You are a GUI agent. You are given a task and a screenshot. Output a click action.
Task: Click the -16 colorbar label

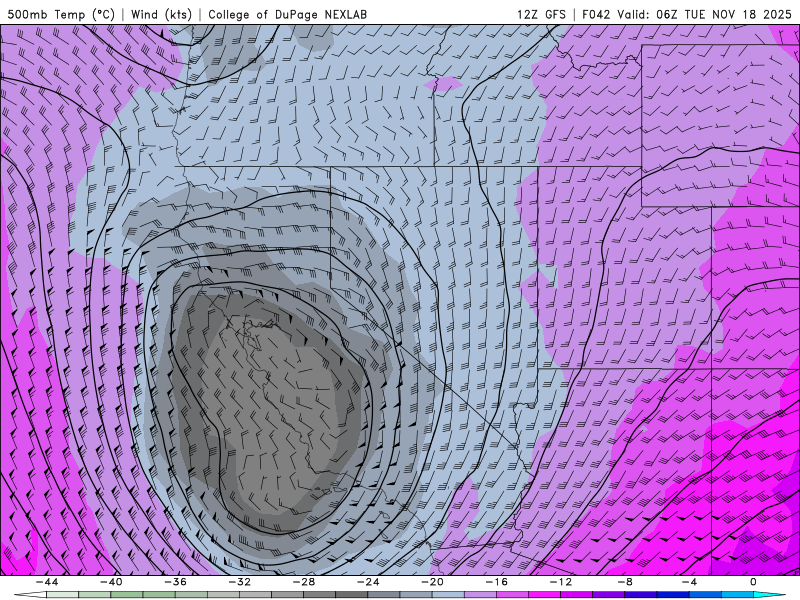(496, 582)
